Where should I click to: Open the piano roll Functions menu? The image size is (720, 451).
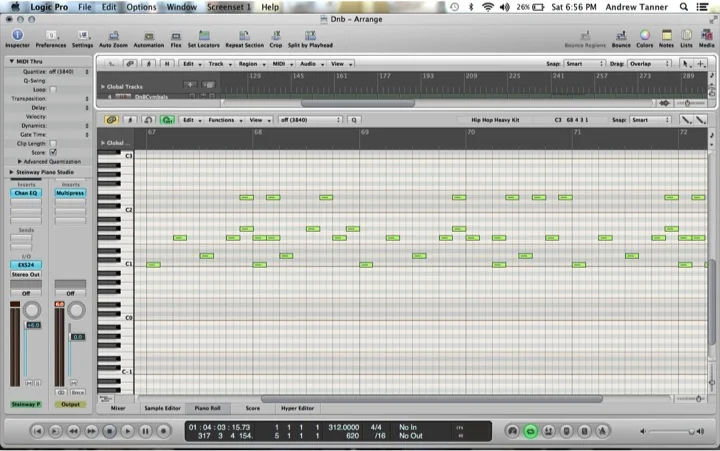pyautogui.click(x=225, y=120)
